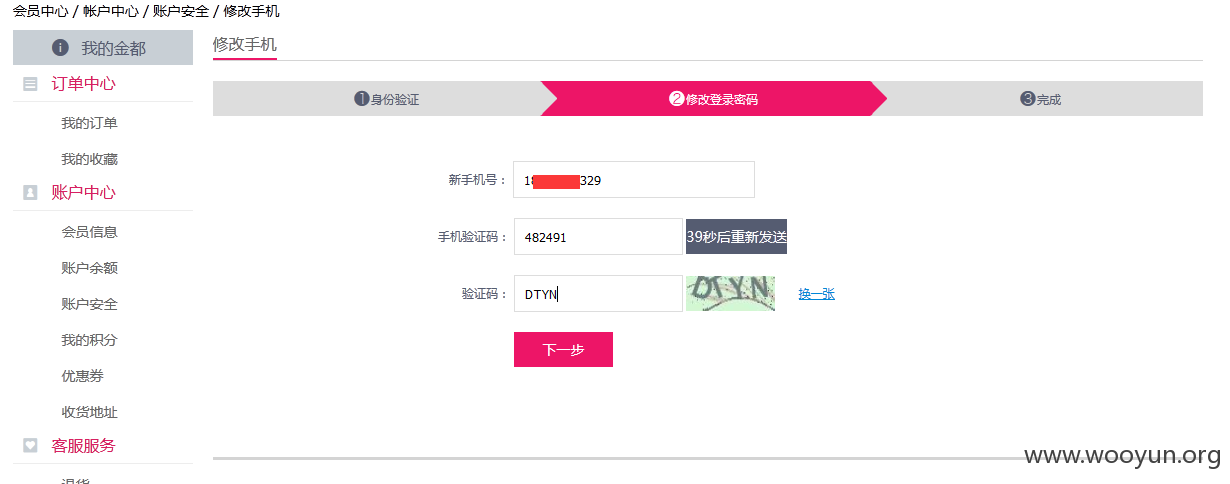The width and height of the screenshot is (1230, 484).
Task: Click the captcha image DTYN
Action: click(x=730, y=294)
